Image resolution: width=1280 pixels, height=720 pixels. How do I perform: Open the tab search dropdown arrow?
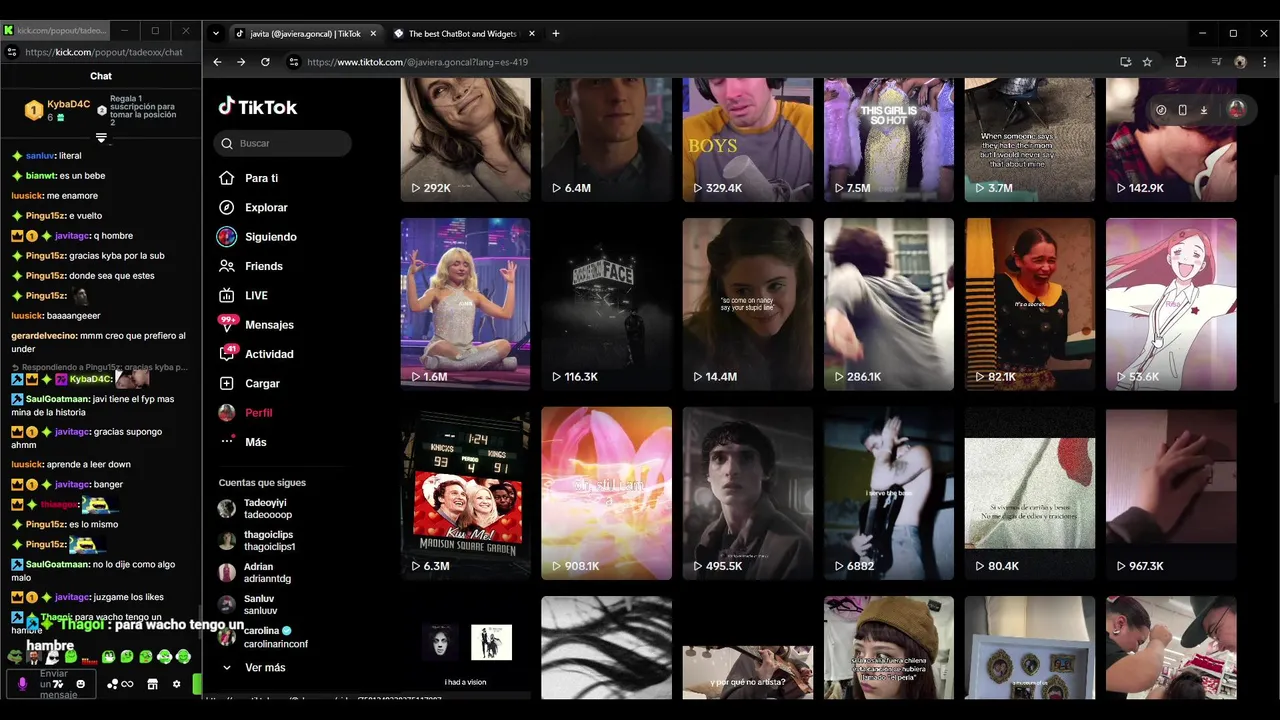(x=215, y=33)
